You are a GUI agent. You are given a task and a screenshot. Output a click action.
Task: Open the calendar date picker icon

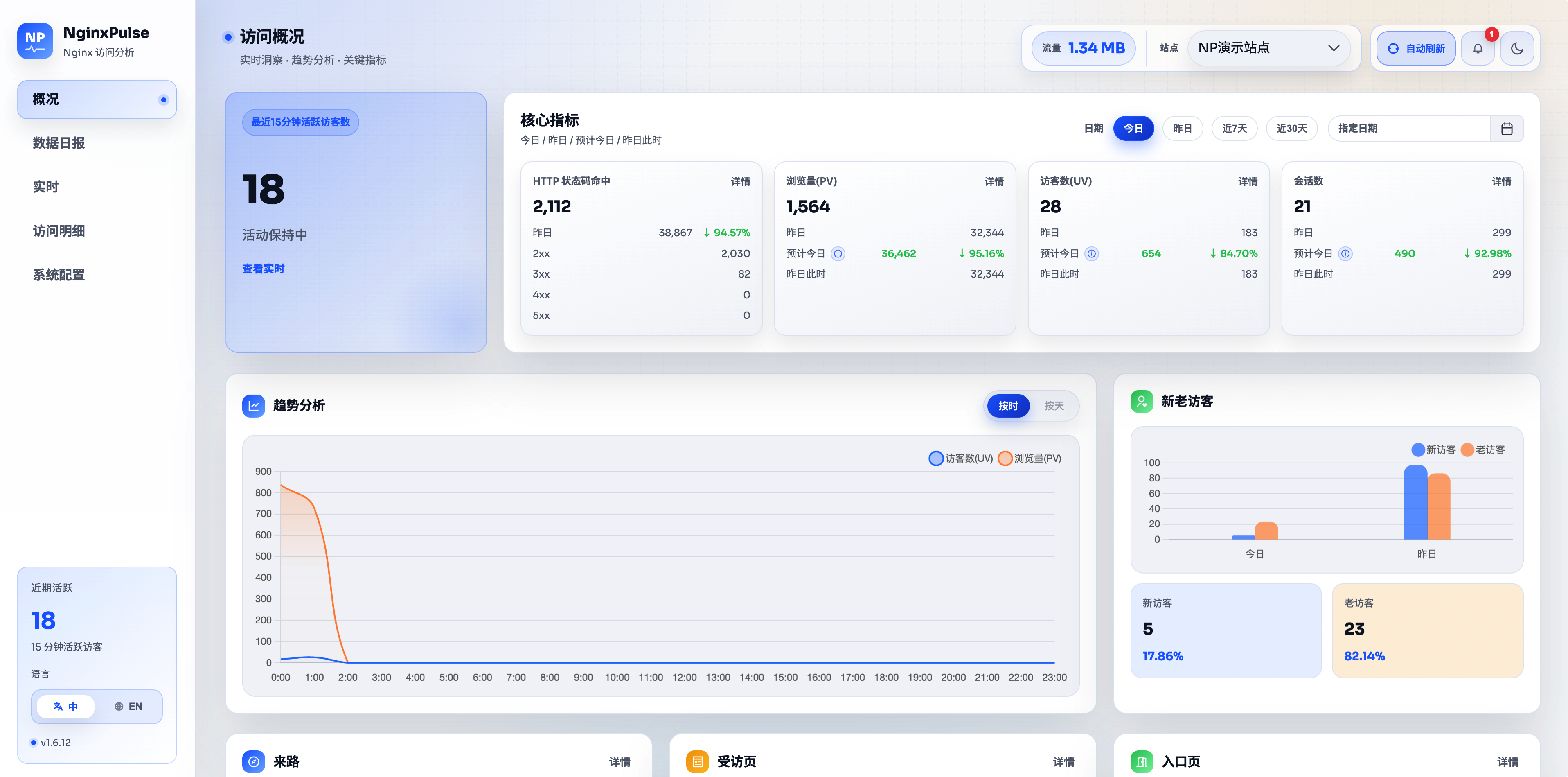[1507, 129]
